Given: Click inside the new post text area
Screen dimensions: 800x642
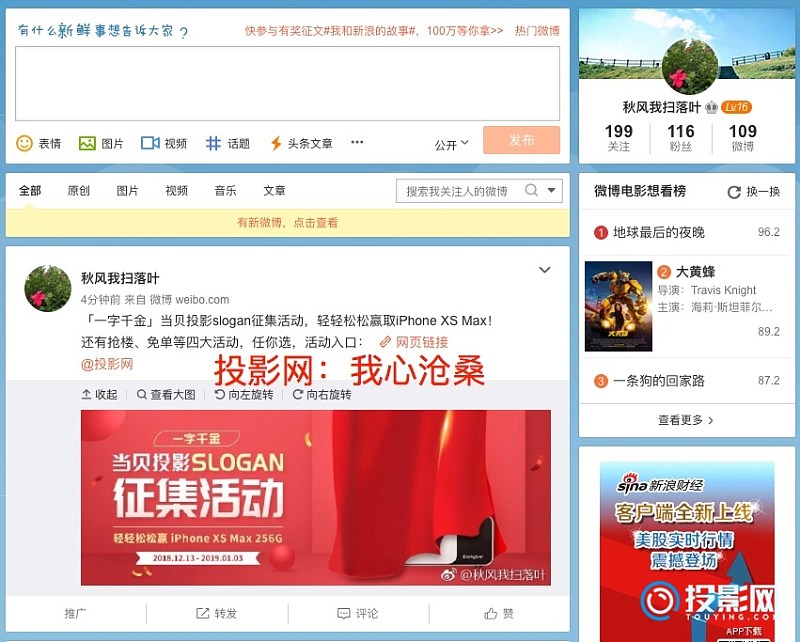Looking at the screenshot, I should point(287,83).
